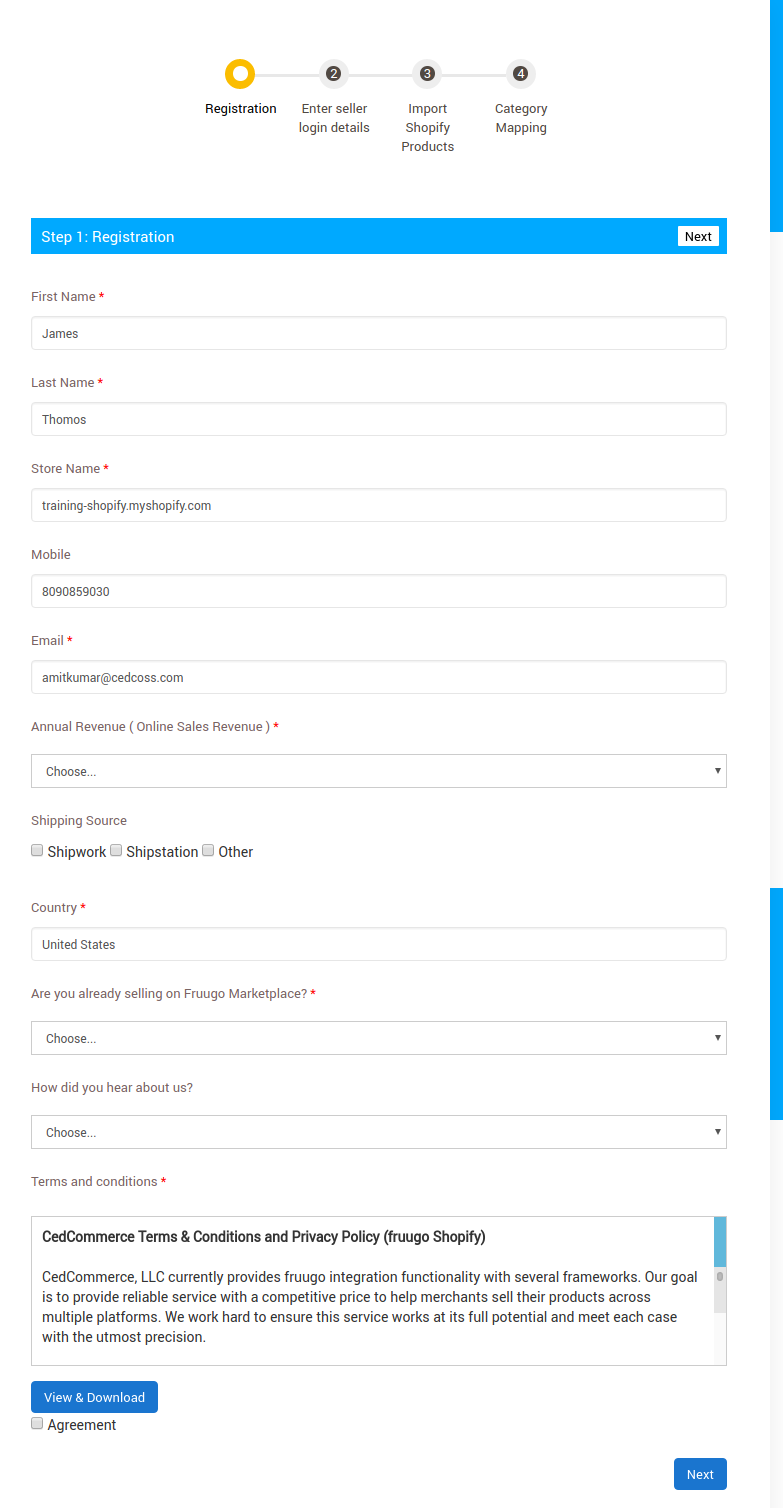Tick the Shipwork checkbox
The image size is (783, 1508).
[38, 851]
